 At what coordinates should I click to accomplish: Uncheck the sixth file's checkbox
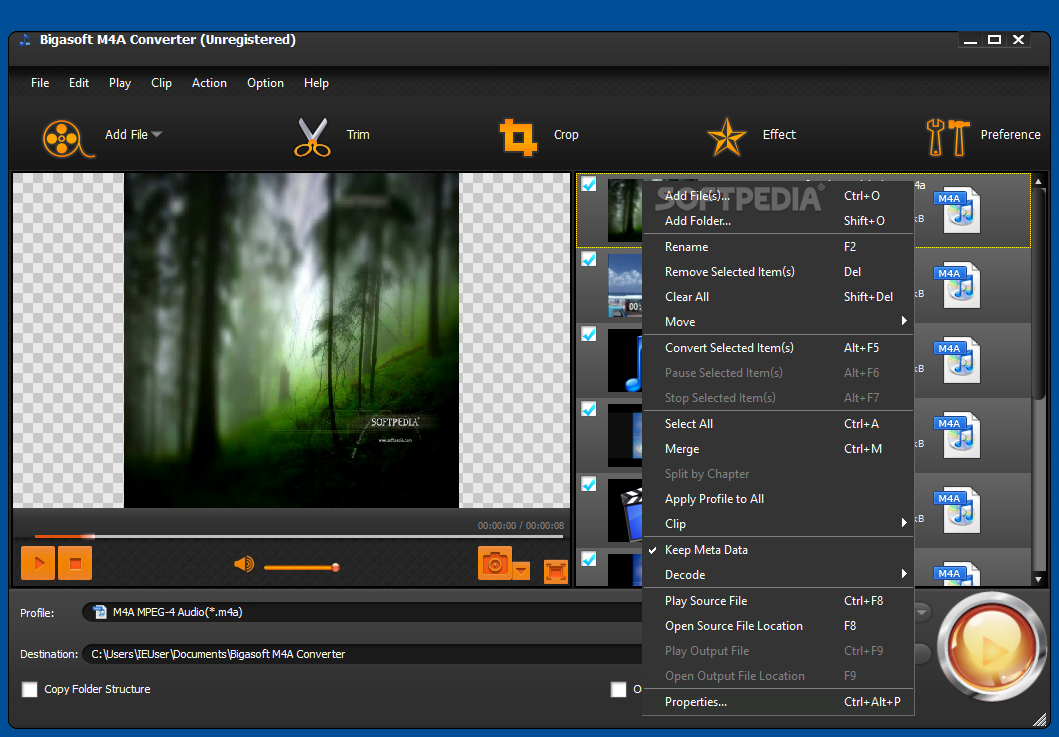[x=589, y=559]
